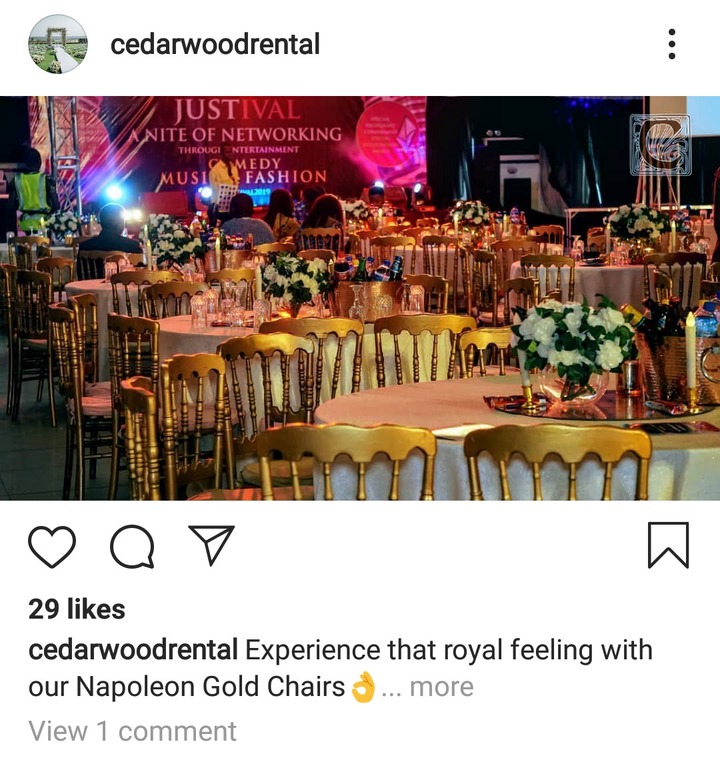
Task: Save the post with the bookmark icon
Action: tap(668, 545)
